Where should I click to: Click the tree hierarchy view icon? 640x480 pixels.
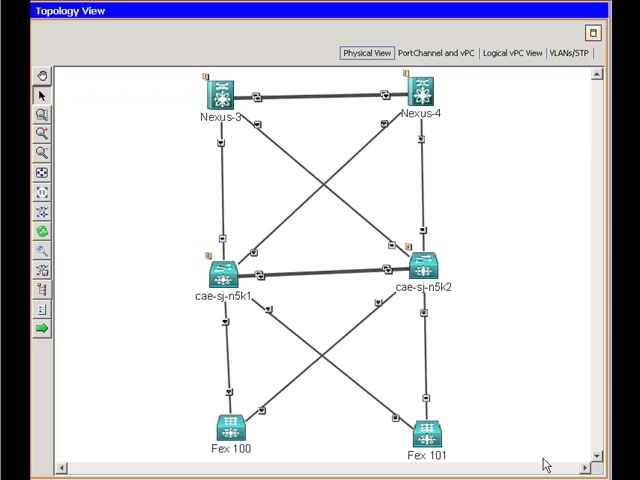(x=42, y=289)
